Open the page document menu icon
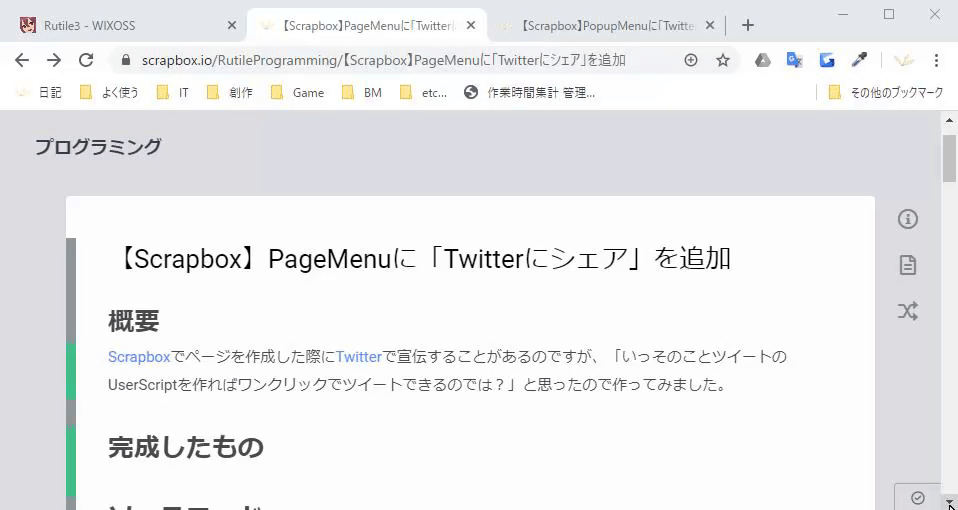Screen dimensions: 958x510 coord(908,265)
